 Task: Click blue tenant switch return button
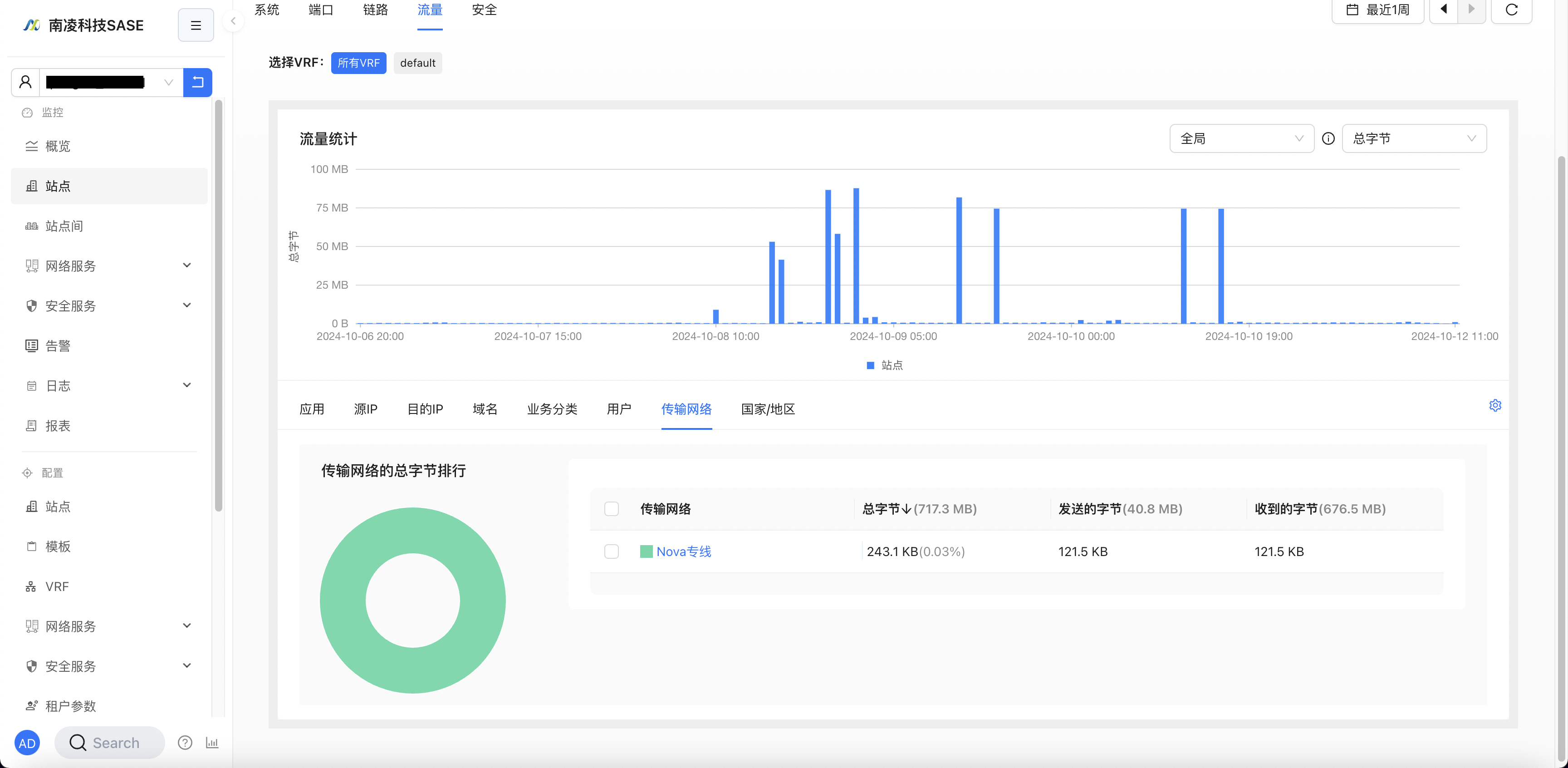[x=198, y=82]
